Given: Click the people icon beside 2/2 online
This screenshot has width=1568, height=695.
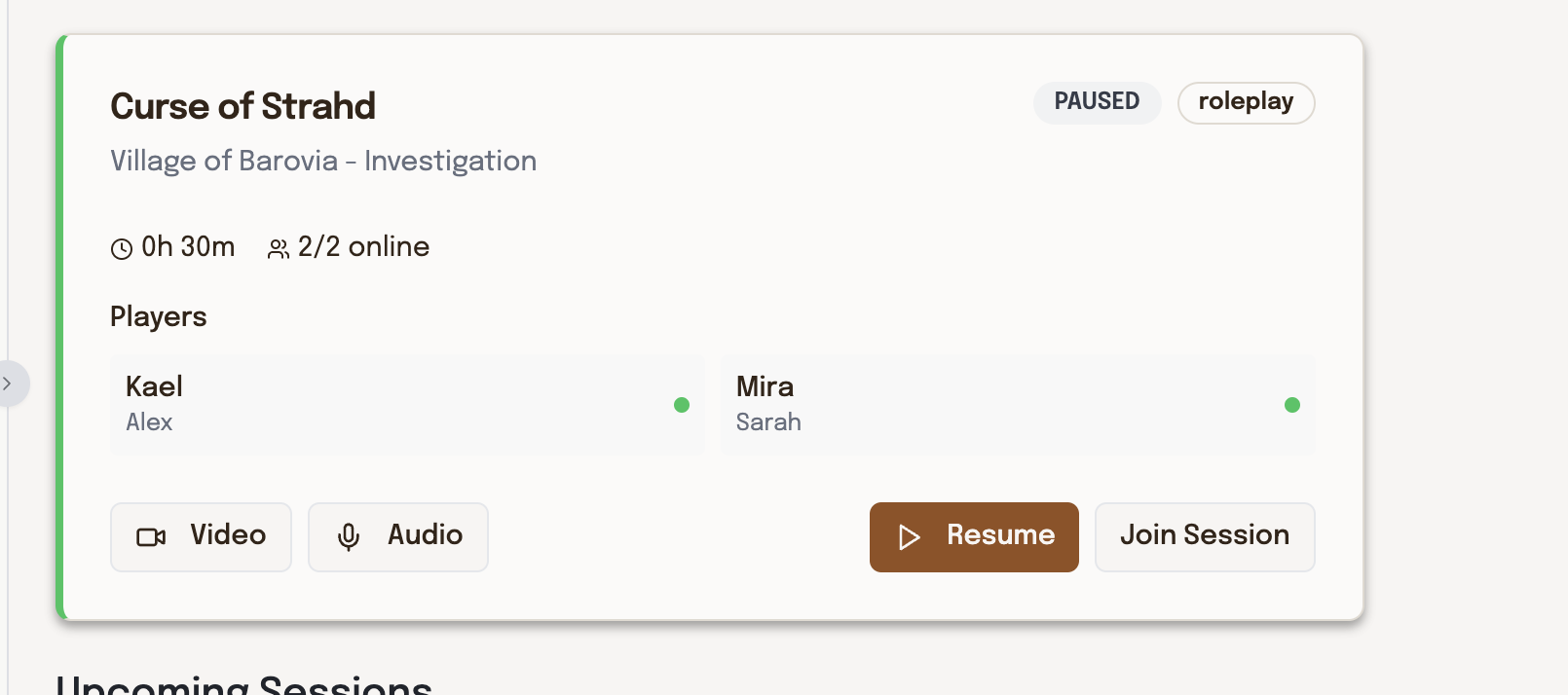Looking at the screenshot, I should click(x=279, y=249).
